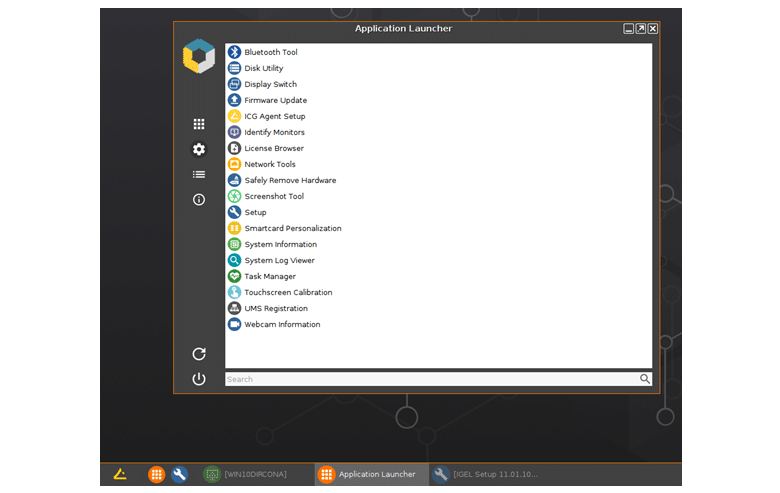
Task: Click the IGEL cube logo
Action: pyautogui.click(x=199, y=56)
